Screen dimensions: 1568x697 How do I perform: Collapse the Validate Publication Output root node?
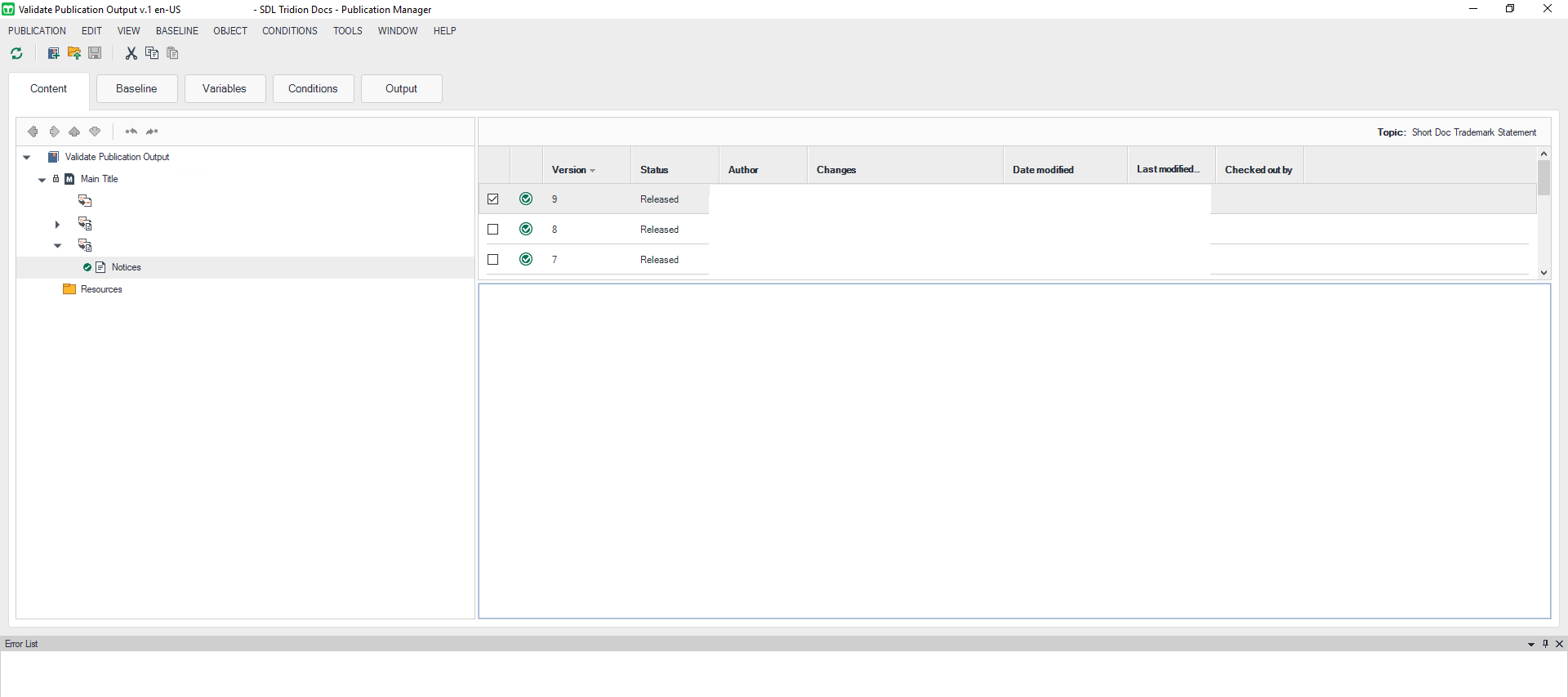(27, 157)
